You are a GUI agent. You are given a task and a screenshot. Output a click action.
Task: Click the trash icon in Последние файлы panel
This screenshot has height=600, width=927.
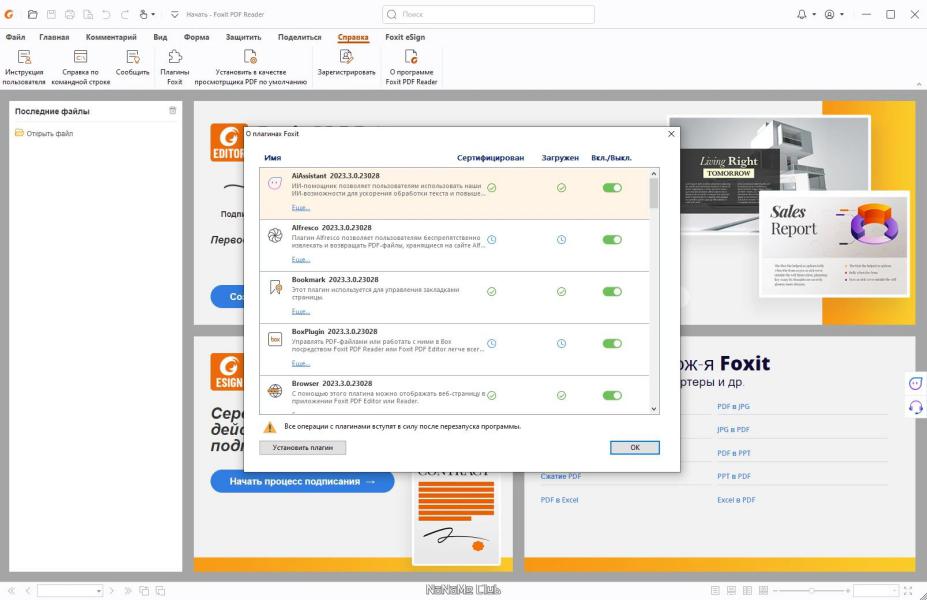point(173,111)
